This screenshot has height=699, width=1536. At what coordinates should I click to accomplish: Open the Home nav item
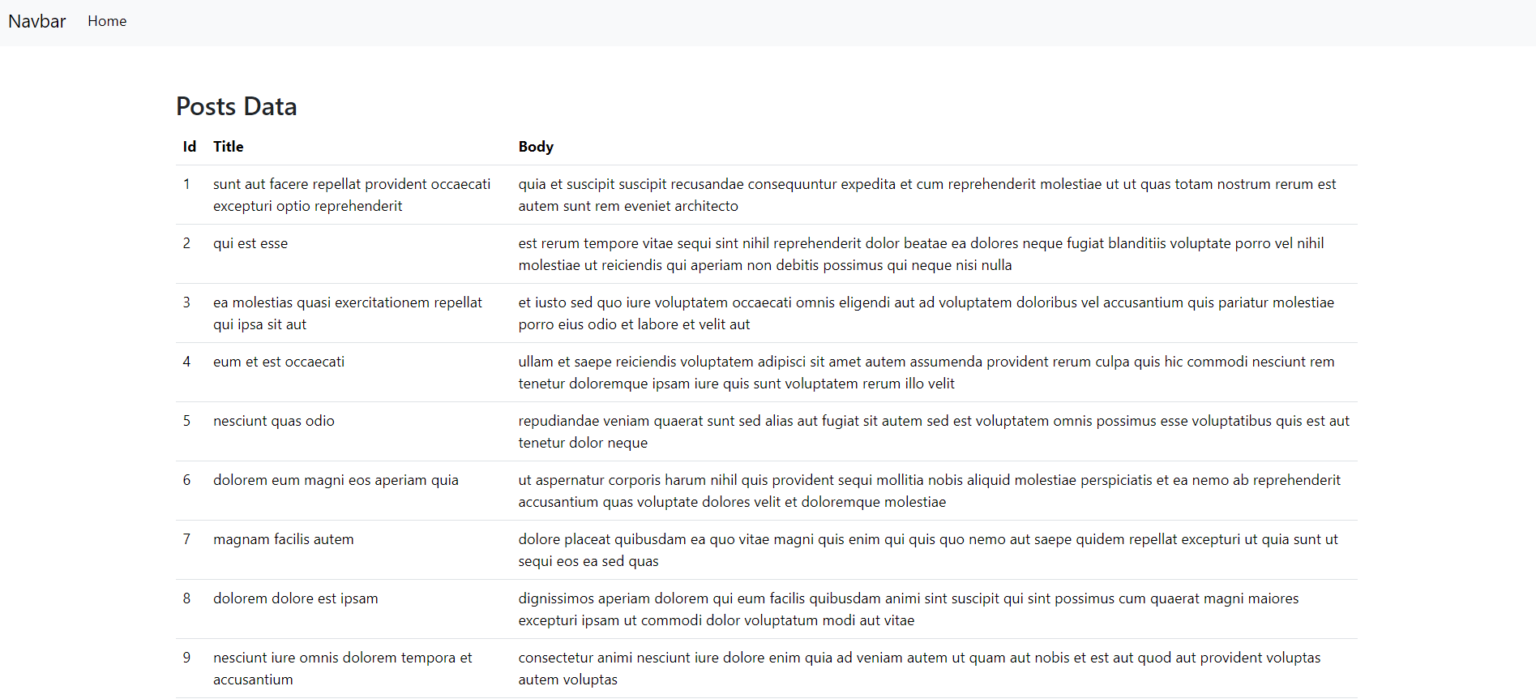[107, 21]
